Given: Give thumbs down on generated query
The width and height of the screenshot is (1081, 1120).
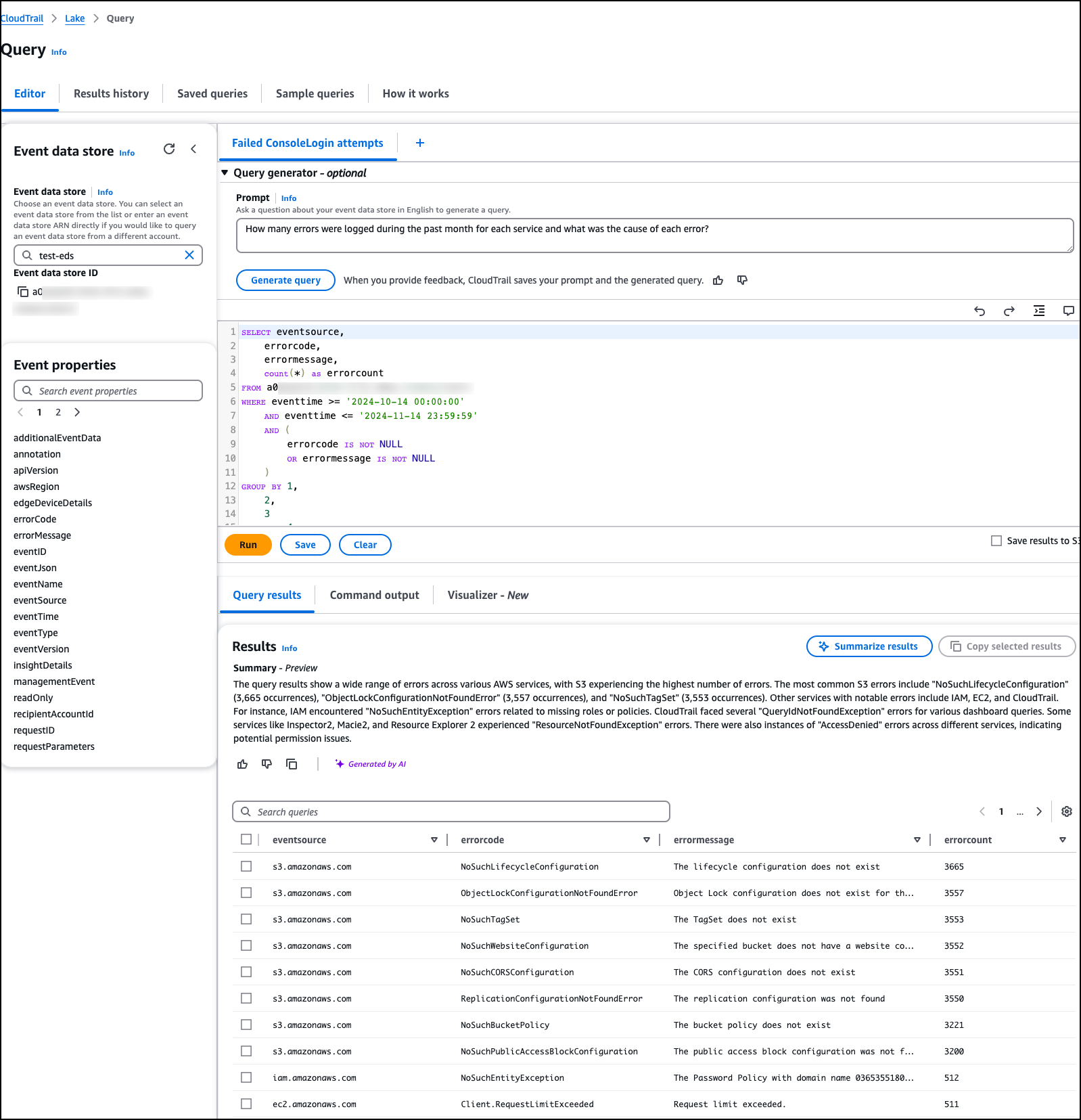Looking at the screenshot, I should [x=742, y=280].
